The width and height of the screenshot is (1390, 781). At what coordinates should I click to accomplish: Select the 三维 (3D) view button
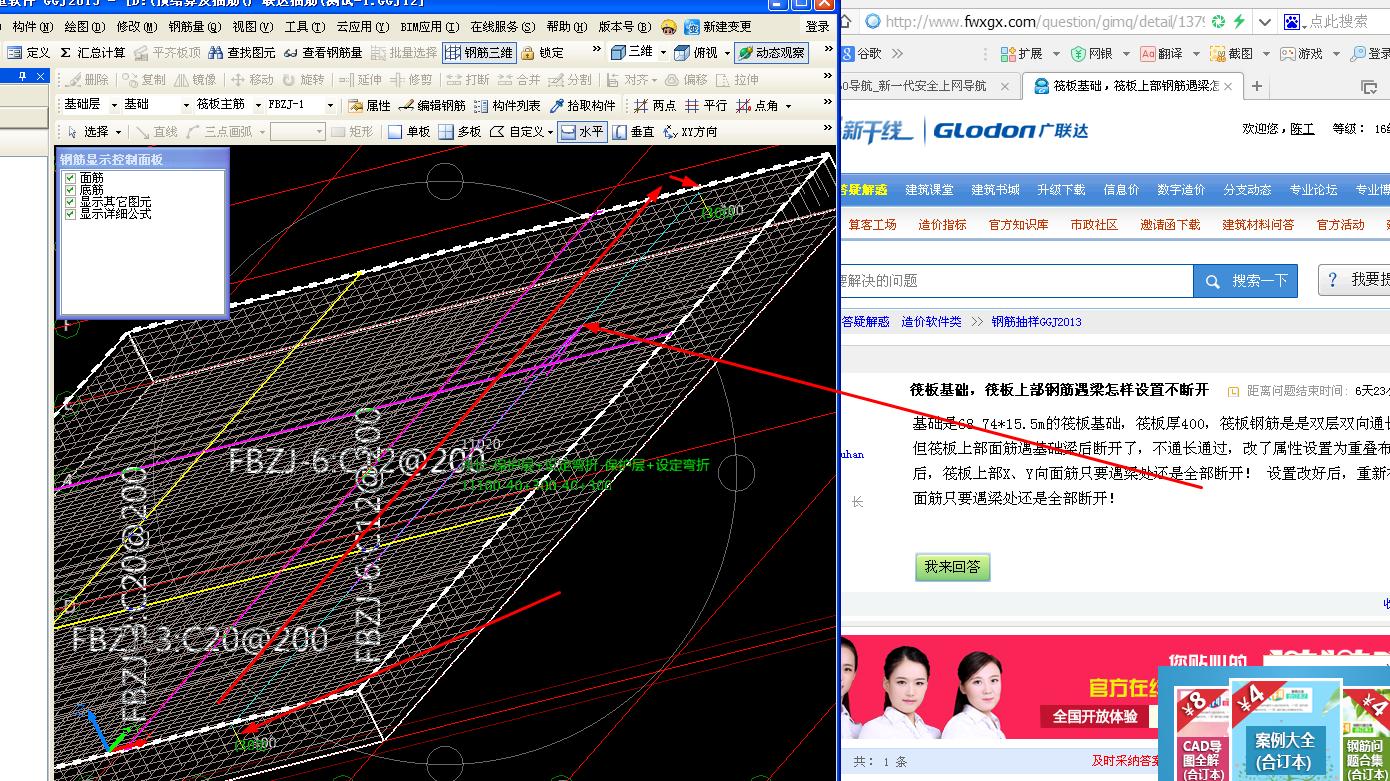[x=632, y=52]
